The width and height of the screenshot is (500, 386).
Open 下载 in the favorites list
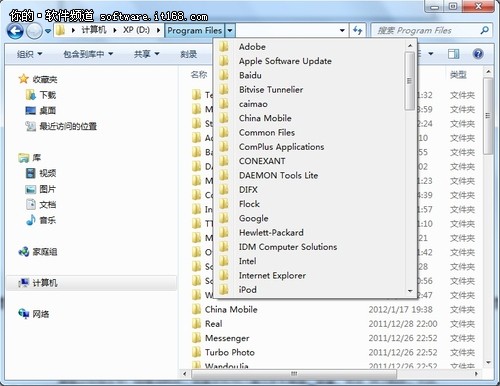(41, 95)
